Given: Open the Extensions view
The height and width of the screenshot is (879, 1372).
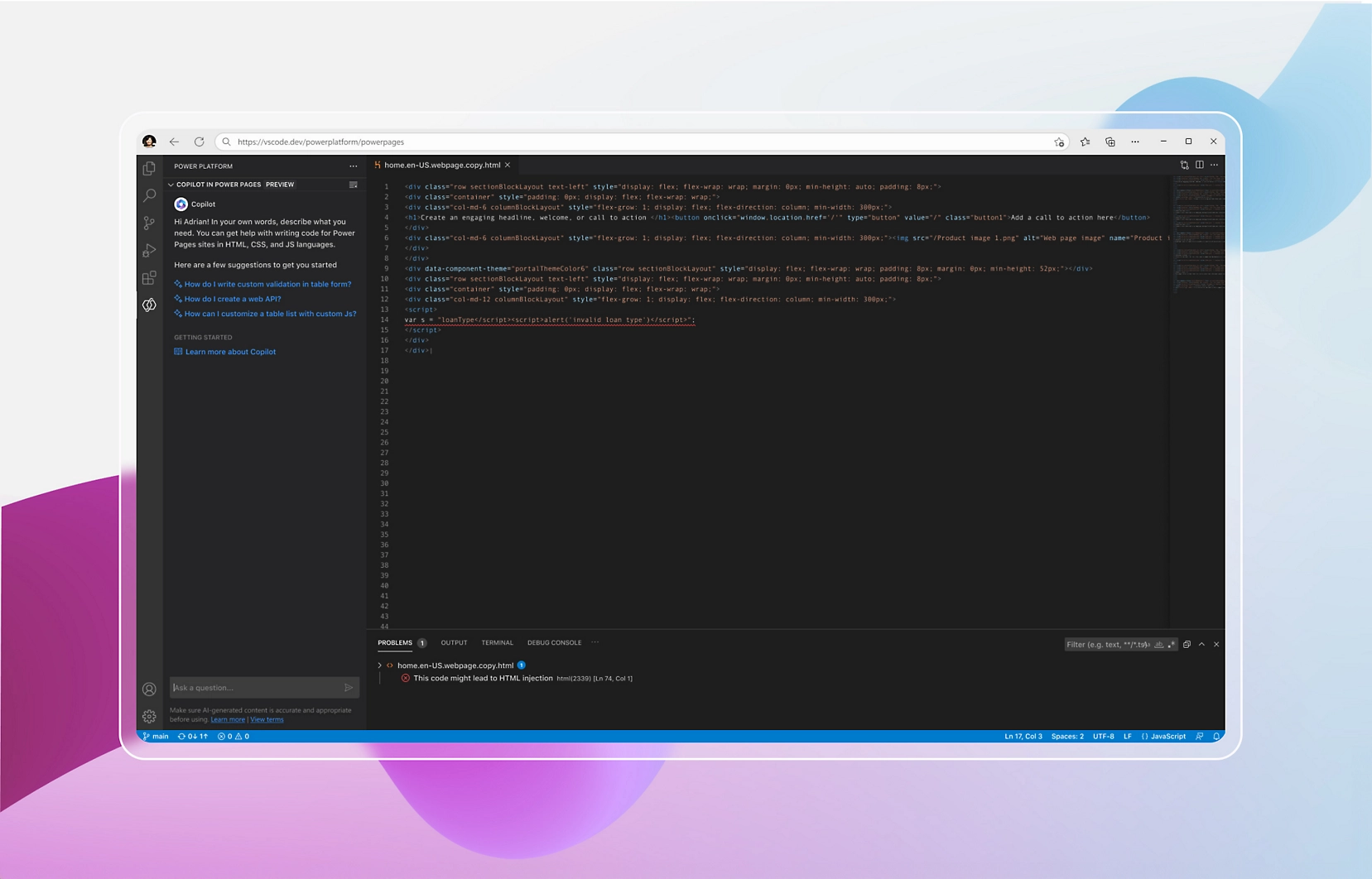Looking at the screenshot, I should pos(149,277).
